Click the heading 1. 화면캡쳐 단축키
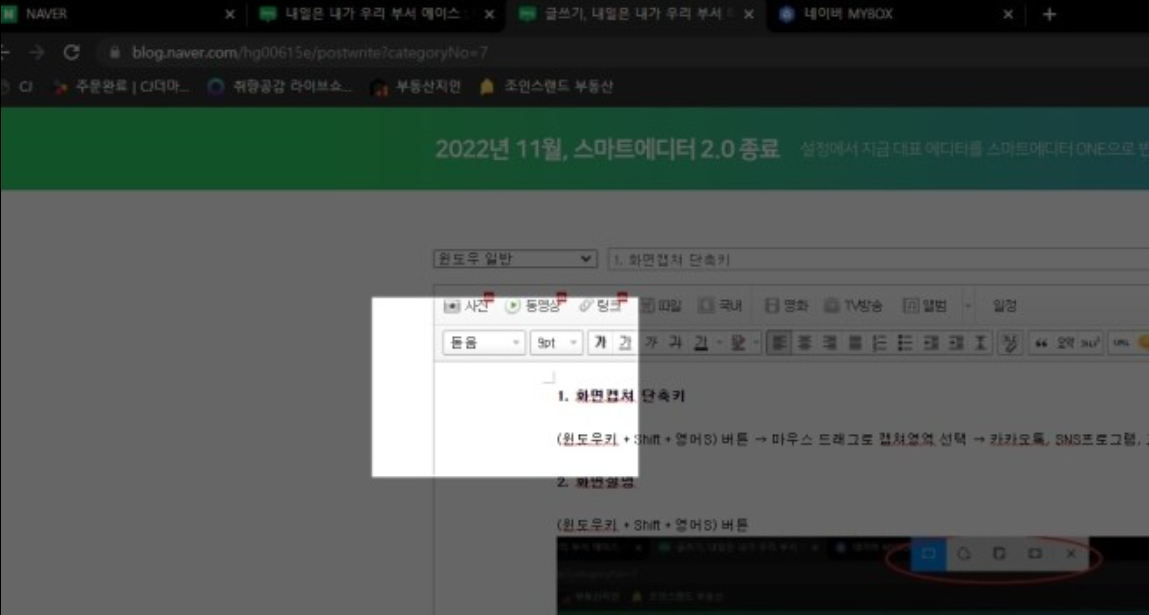Image resolution: width=1149 pixels, height=615 pixels. click(621, 397)
